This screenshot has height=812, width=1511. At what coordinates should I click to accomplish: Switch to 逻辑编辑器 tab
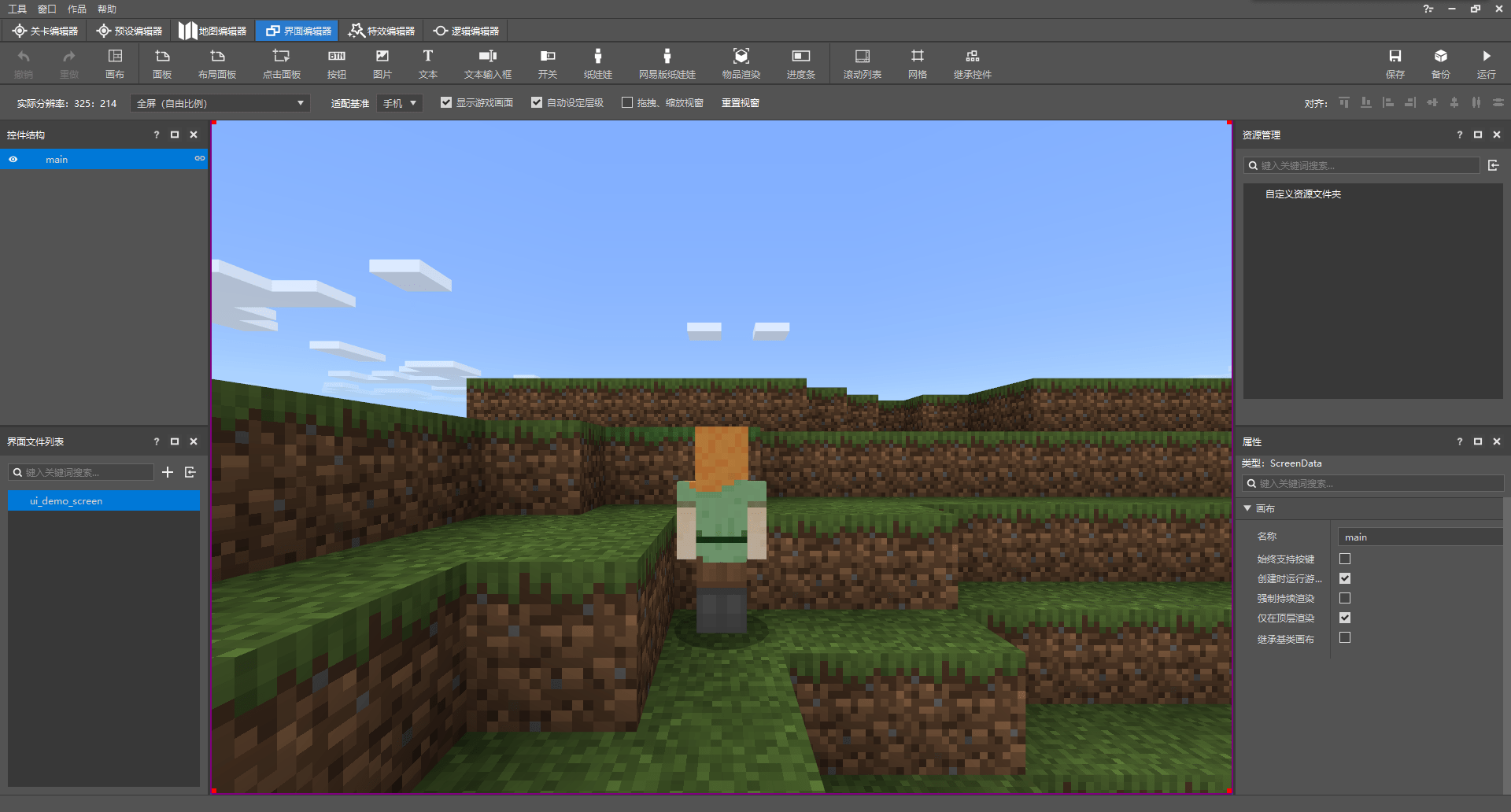[466, 31]
